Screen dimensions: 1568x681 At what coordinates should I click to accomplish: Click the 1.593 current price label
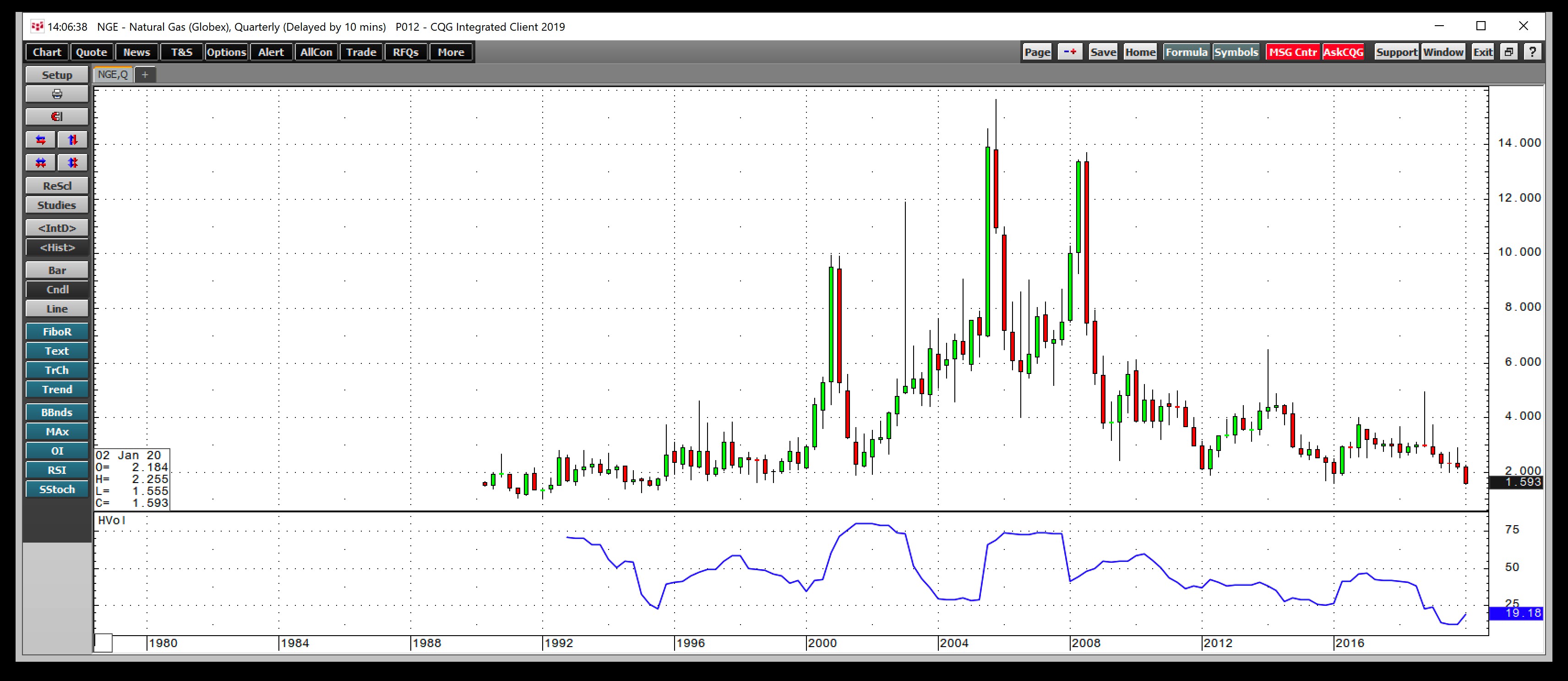(1516, 482)
